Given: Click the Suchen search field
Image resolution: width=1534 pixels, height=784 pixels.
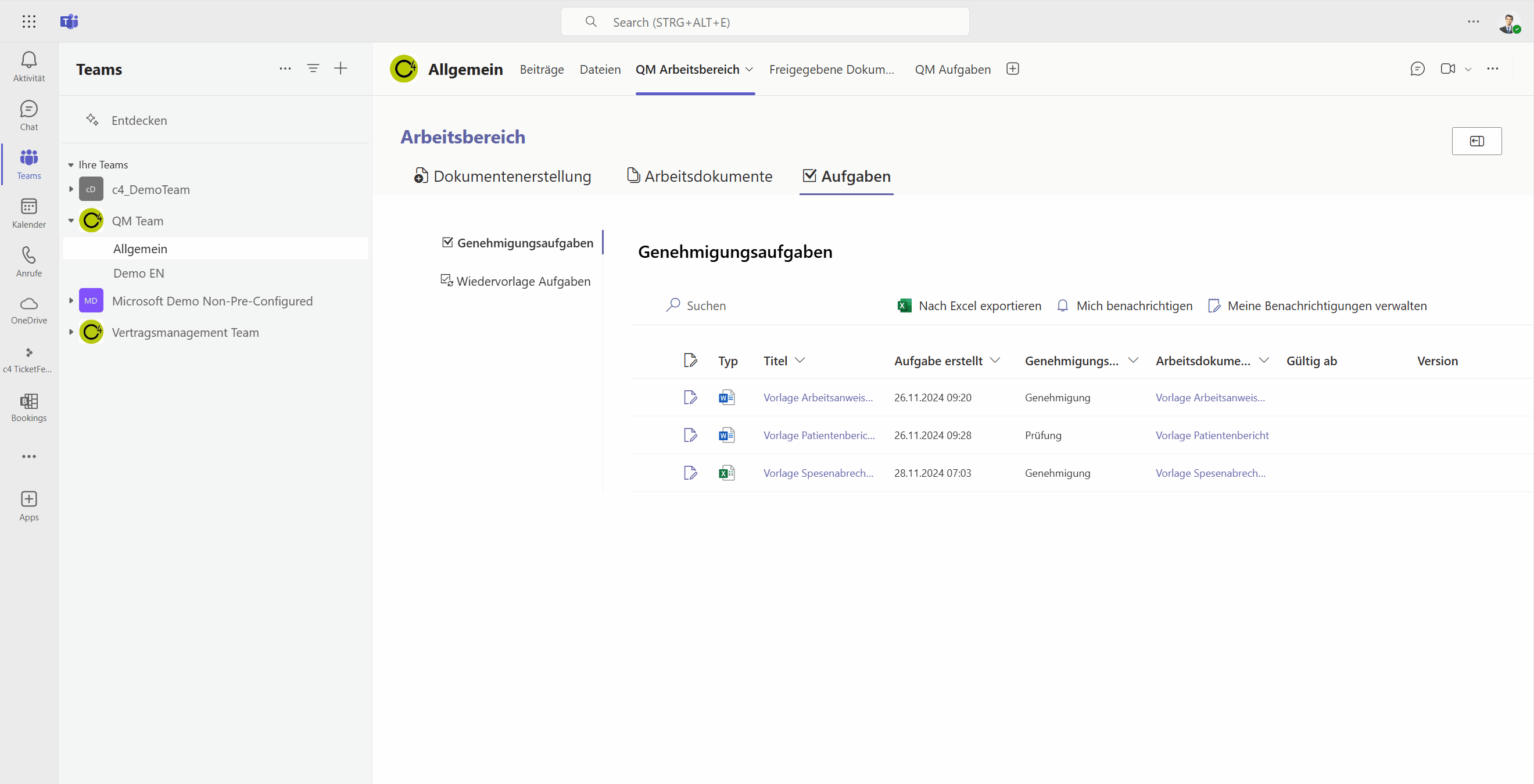Looking at the screenshot, I should [x=705, y=305].
